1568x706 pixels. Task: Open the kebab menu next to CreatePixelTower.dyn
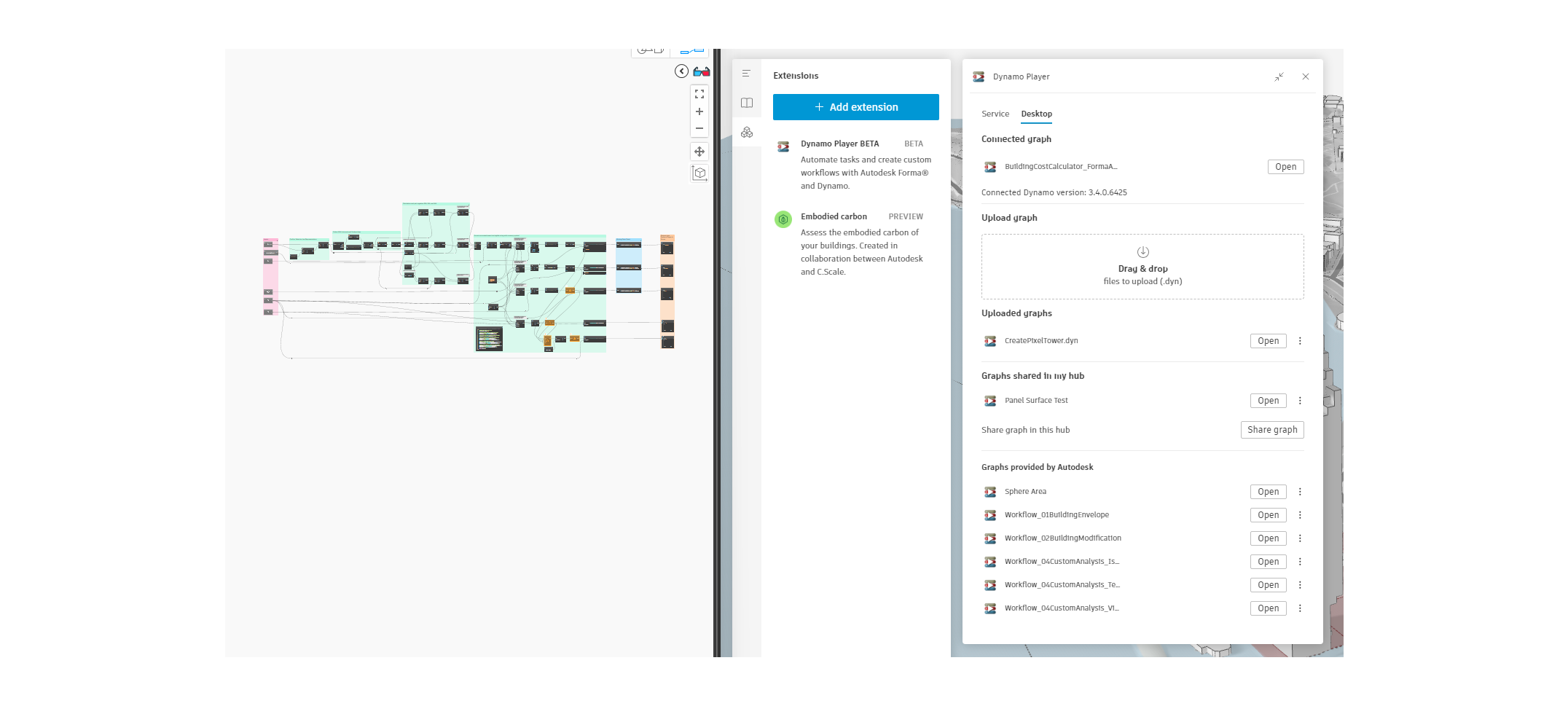(x=1300, y=340)
